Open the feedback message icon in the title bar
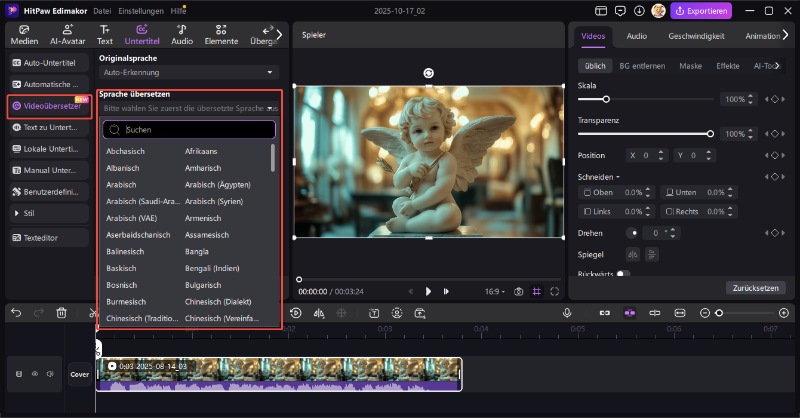 (620, 11)
